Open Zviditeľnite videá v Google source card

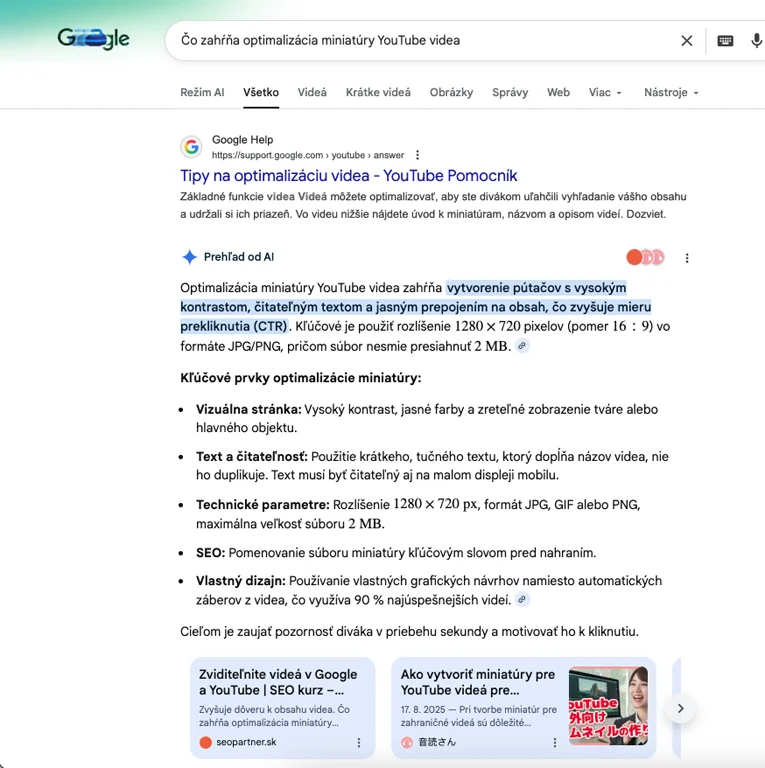coord(278,682)
